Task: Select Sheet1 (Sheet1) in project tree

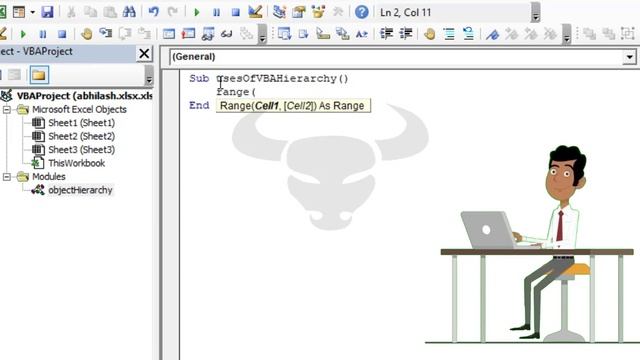Action: tap(81, 123)
